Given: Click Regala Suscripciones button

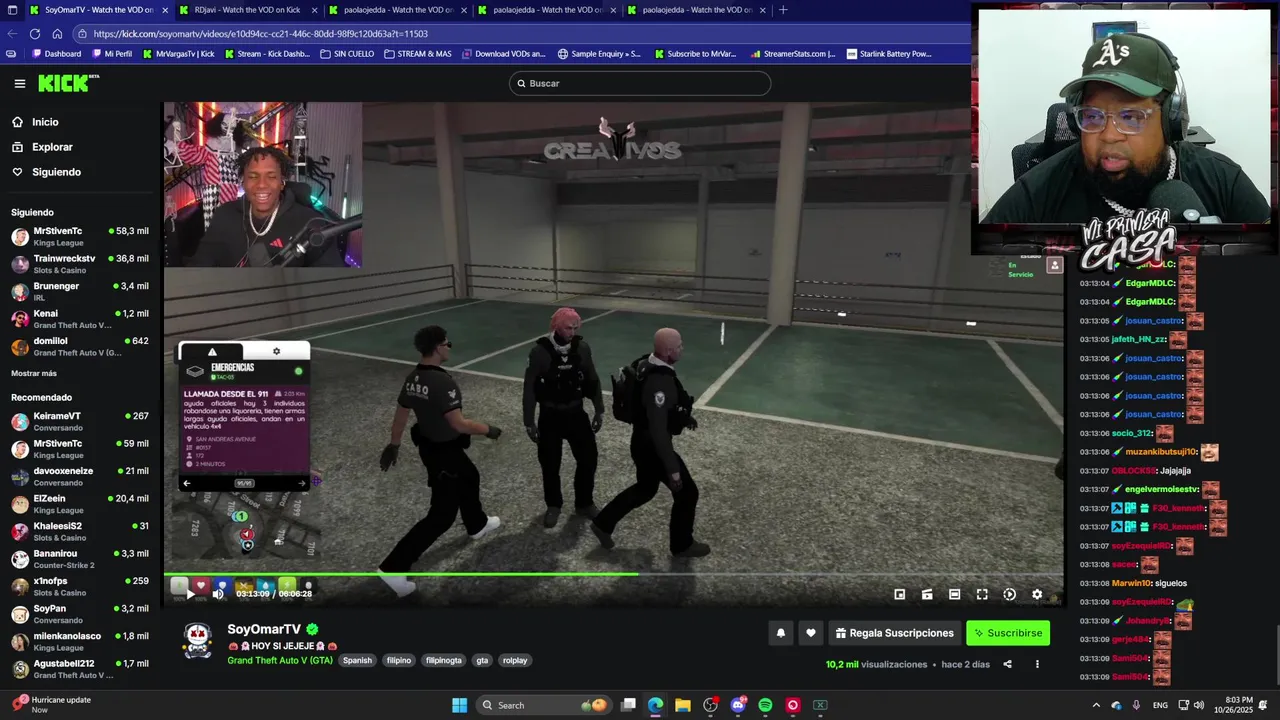Looking at the screenshot, I should click(894, 633).
